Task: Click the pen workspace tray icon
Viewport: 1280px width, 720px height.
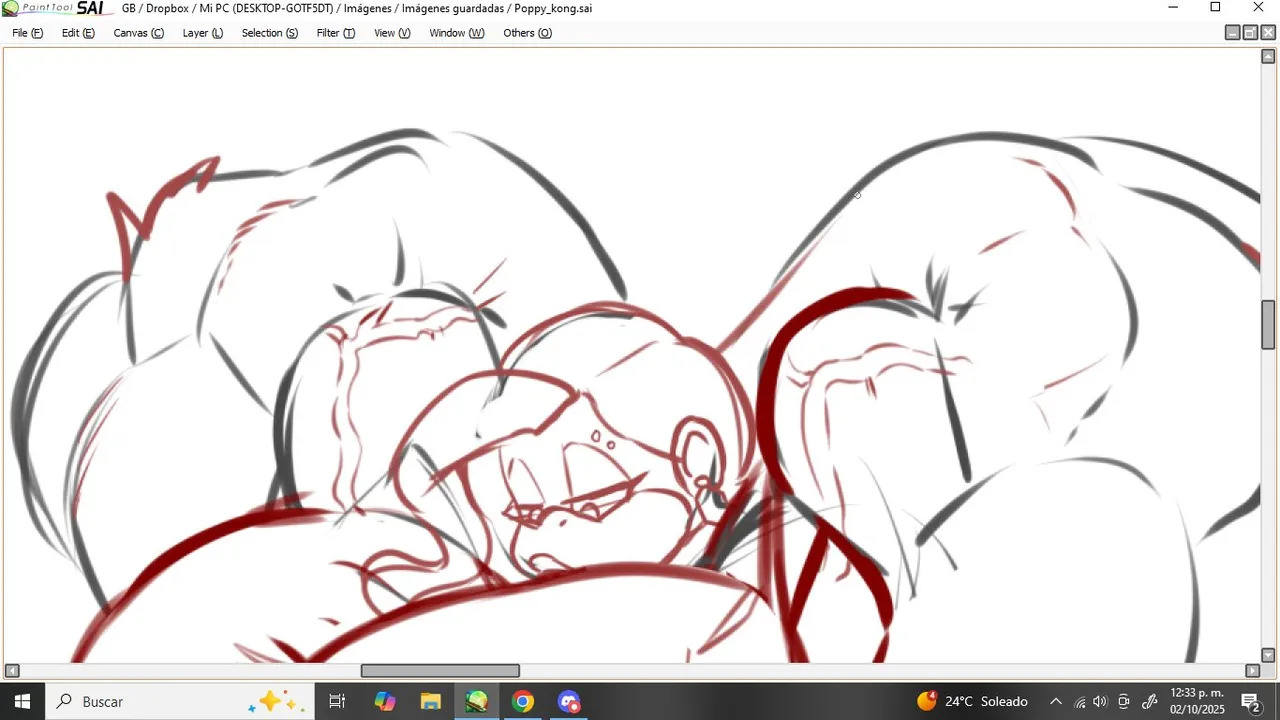Action: click(x=1149, y=701)
